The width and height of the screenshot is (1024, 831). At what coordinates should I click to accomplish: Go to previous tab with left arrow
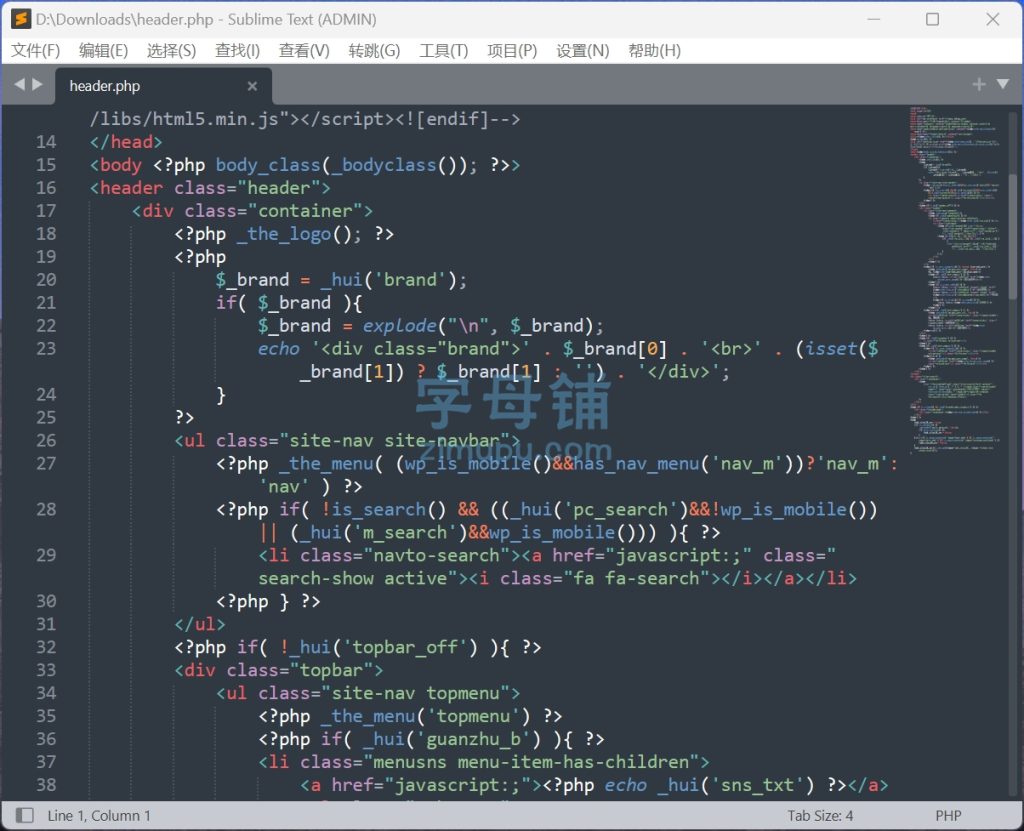[x=19, y=84]
